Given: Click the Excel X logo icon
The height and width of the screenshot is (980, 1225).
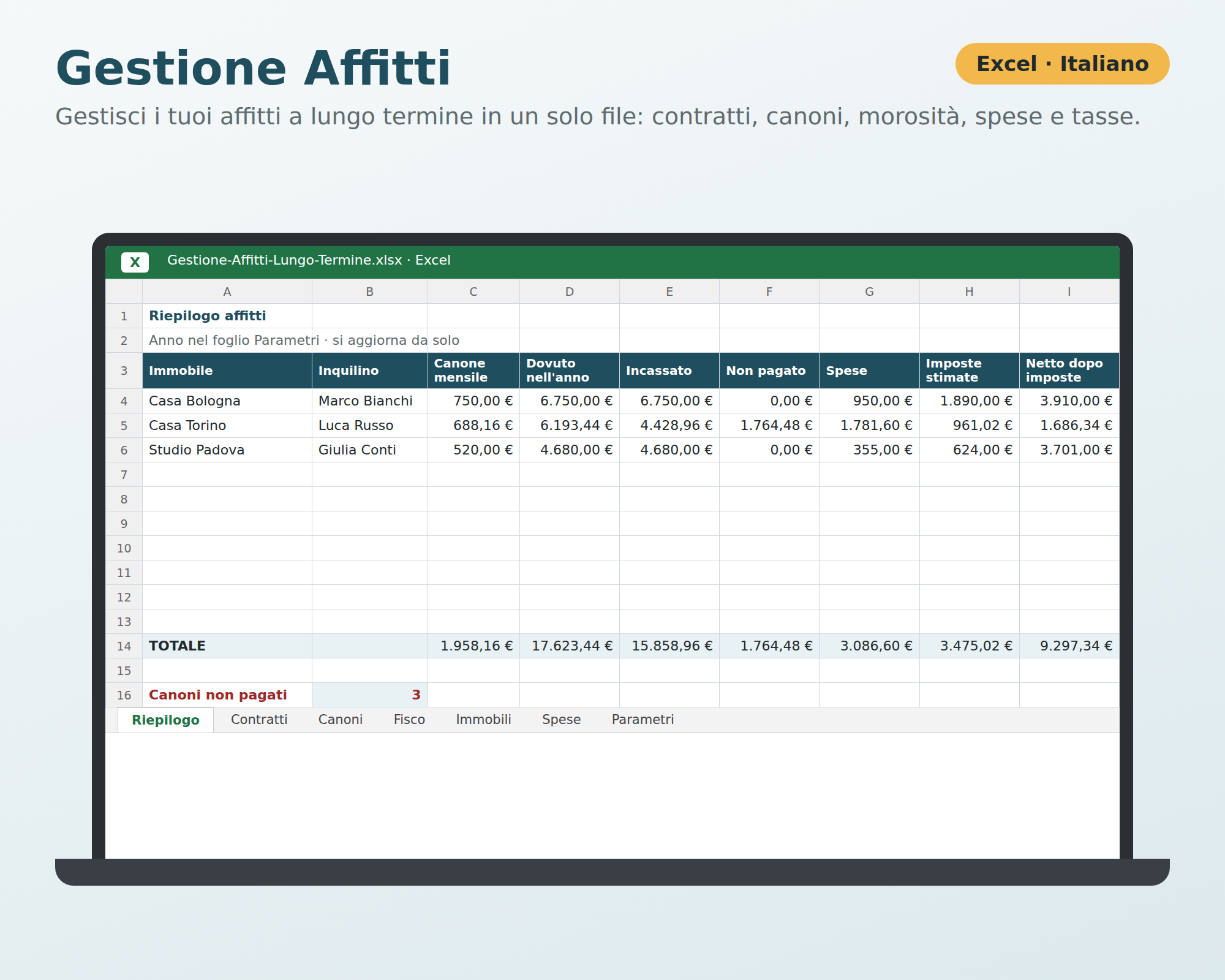Looking at the screenshot, I should [135, 262].
